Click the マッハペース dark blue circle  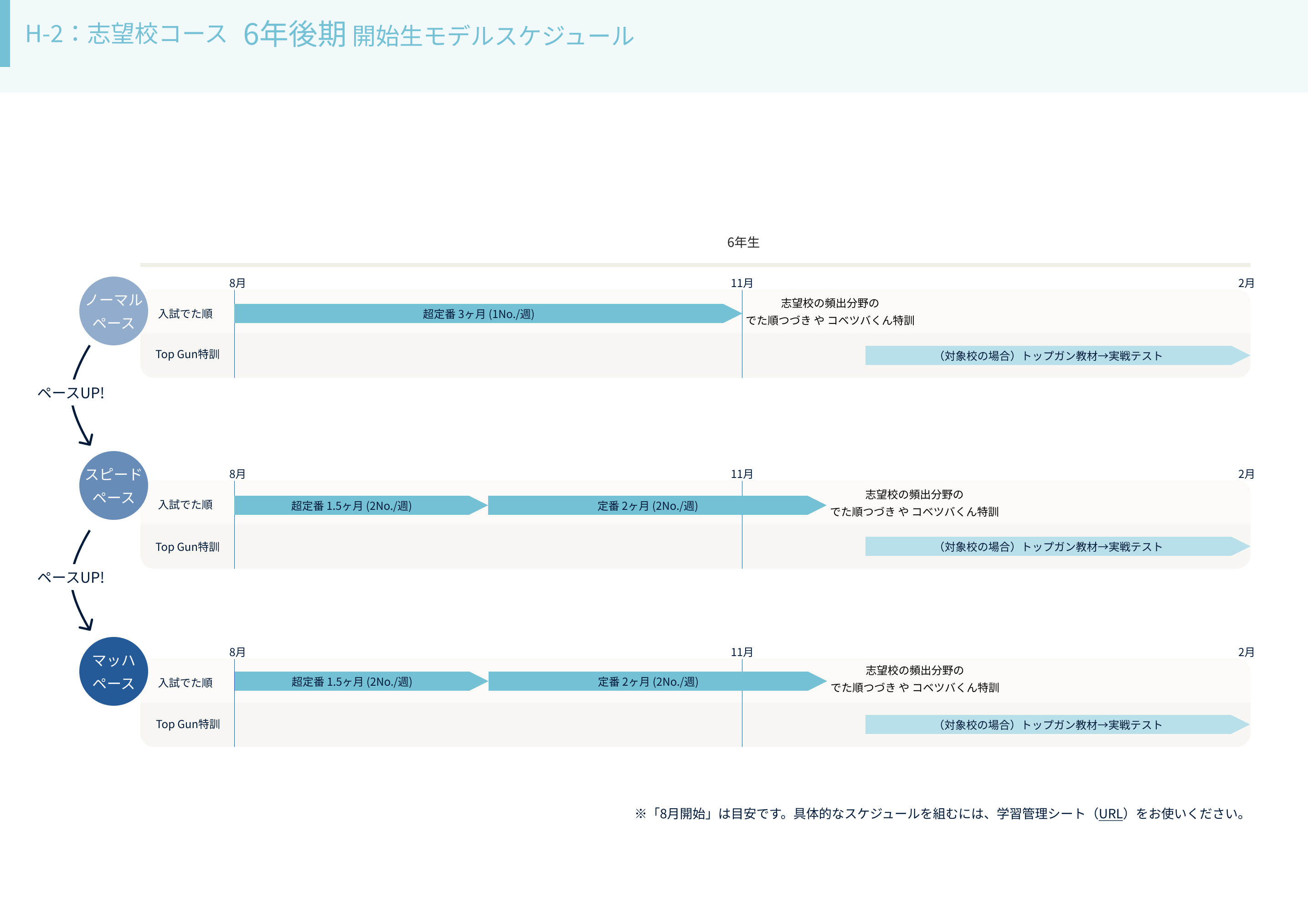[113, 671]
